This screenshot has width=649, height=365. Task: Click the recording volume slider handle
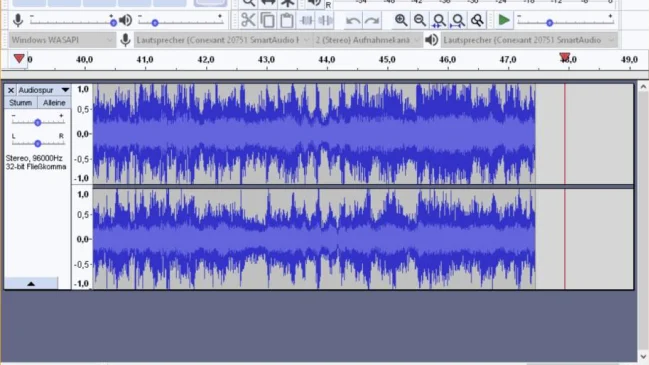click(x=113, y=23)
